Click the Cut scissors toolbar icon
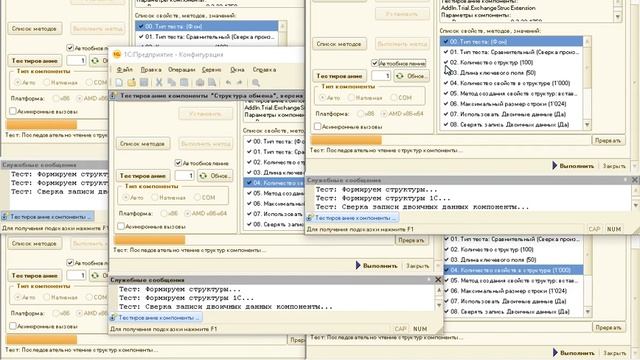 coord(159,82)
